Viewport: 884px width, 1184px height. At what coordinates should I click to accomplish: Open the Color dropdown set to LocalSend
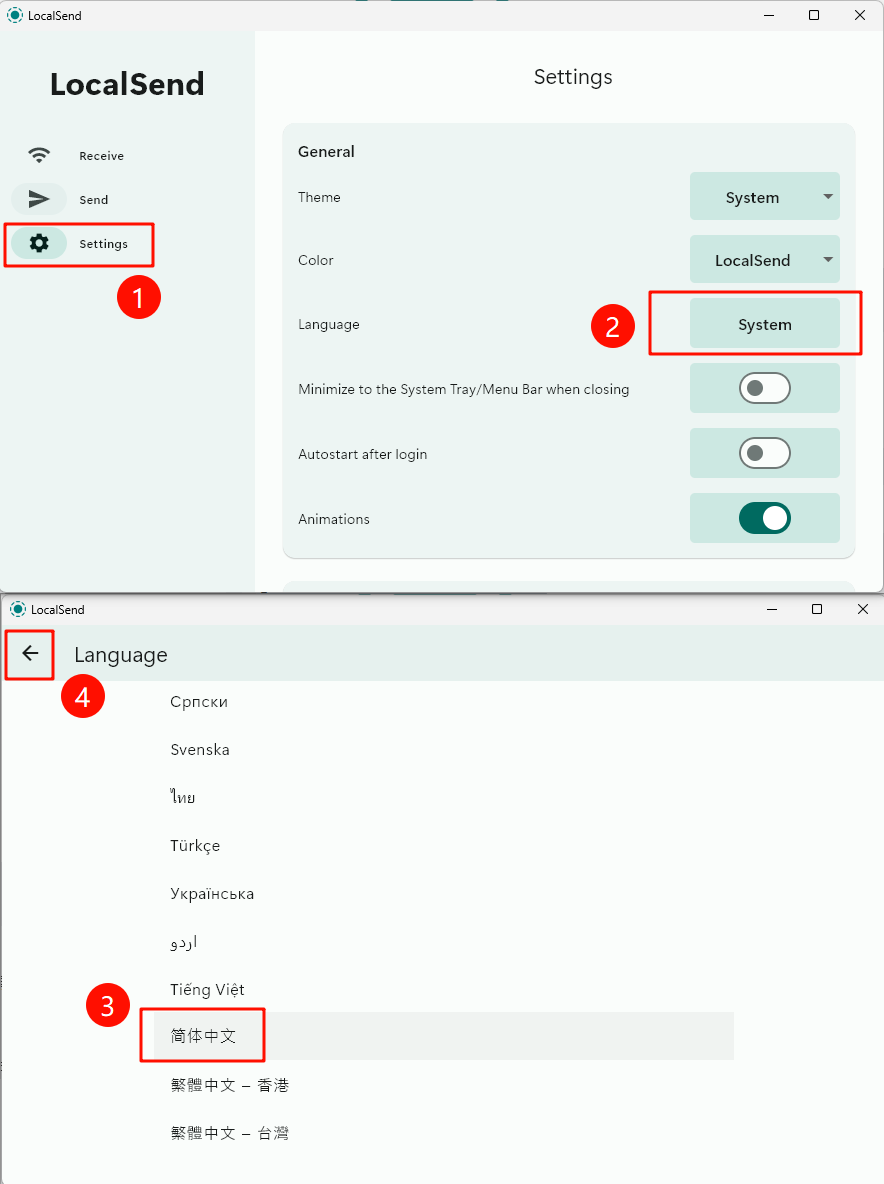764,259
